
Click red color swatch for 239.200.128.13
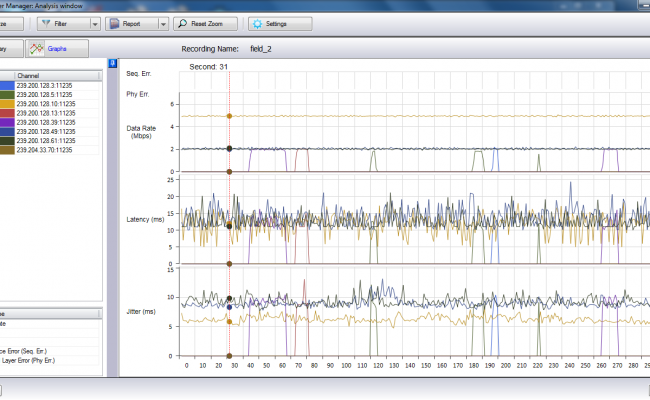pos(7,113)
